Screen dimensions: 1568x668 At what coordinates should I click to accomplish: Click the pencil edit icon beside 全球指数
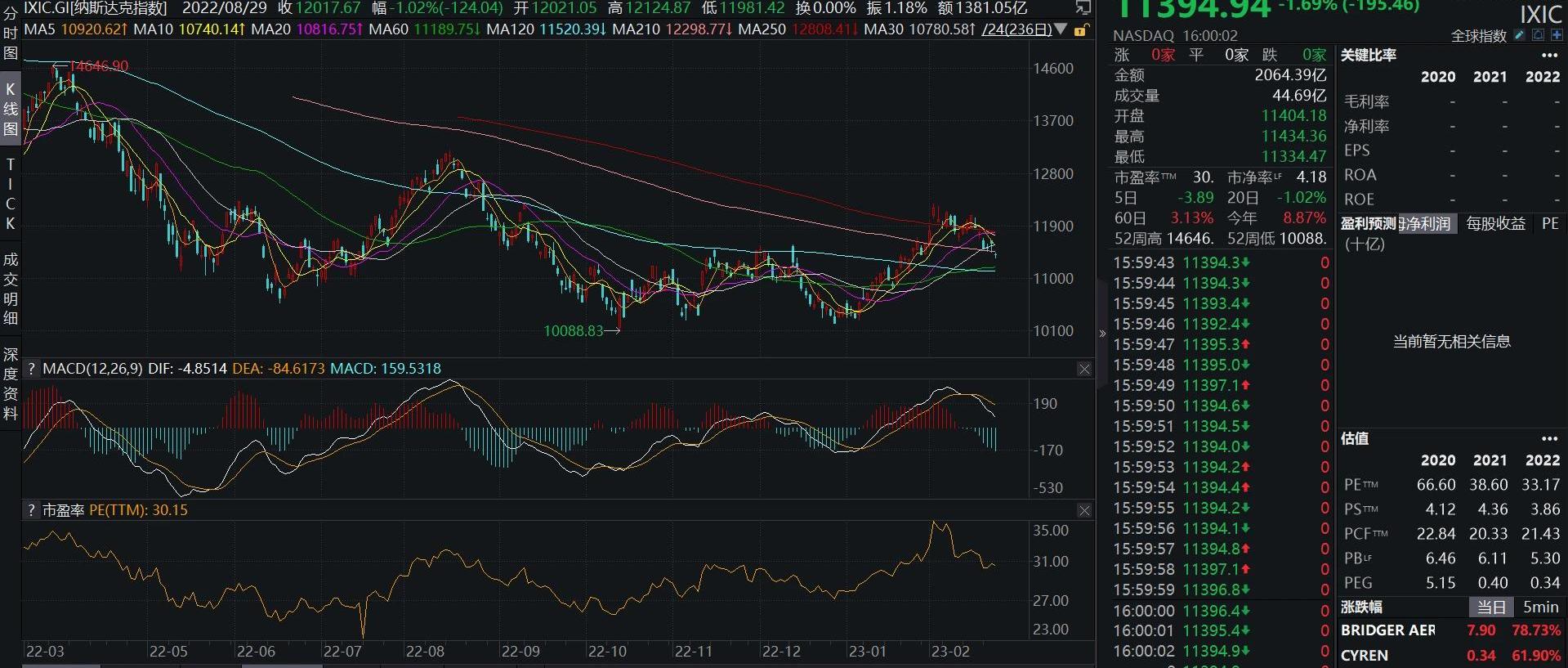(x=1519, y=35)
